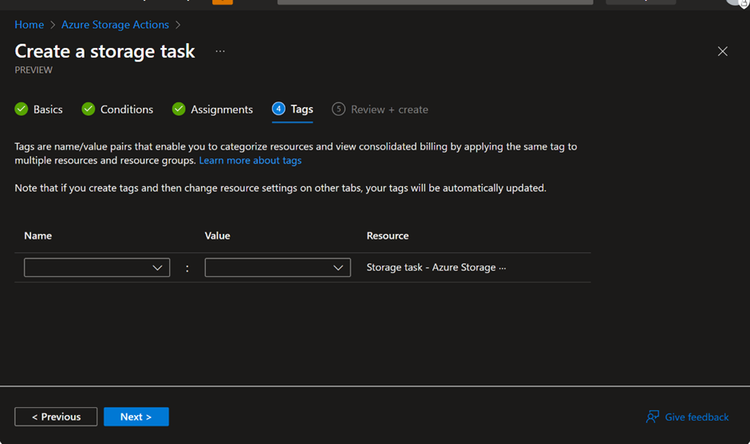Click the Give feedback person icon

pyautogui.click(x=653, y=417)
